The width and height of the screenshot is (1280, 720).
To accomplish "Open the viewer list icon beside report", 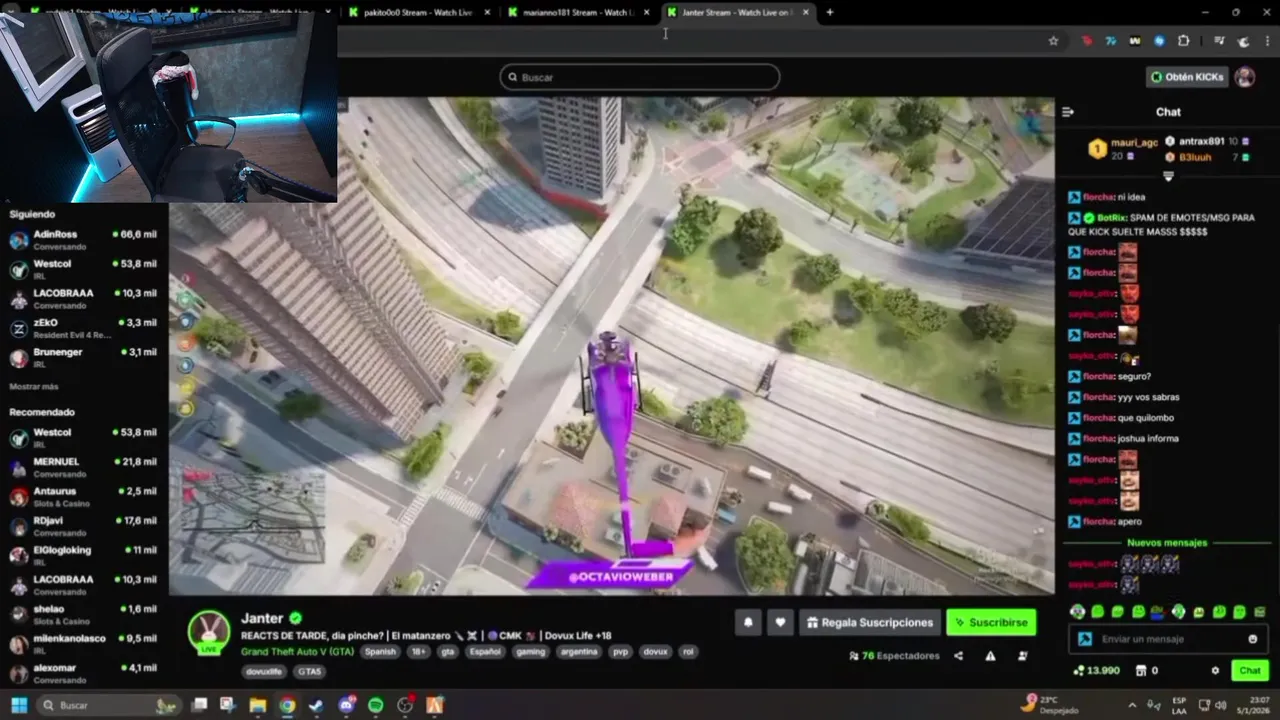I will point(1022,656).
